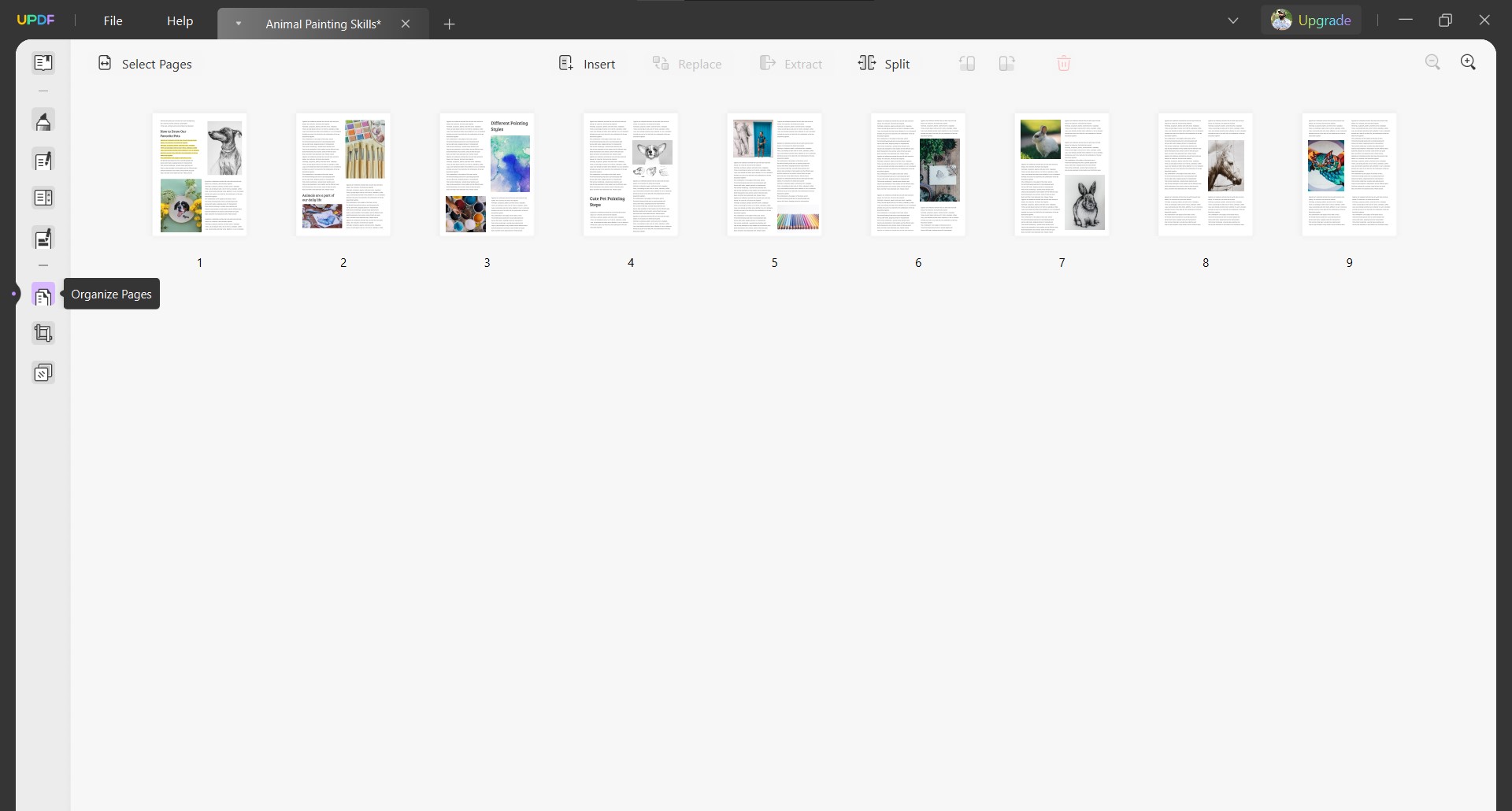Click the Split button
Image resolution: width=1512 pixels, height=811 pixels.
[884, 63]
